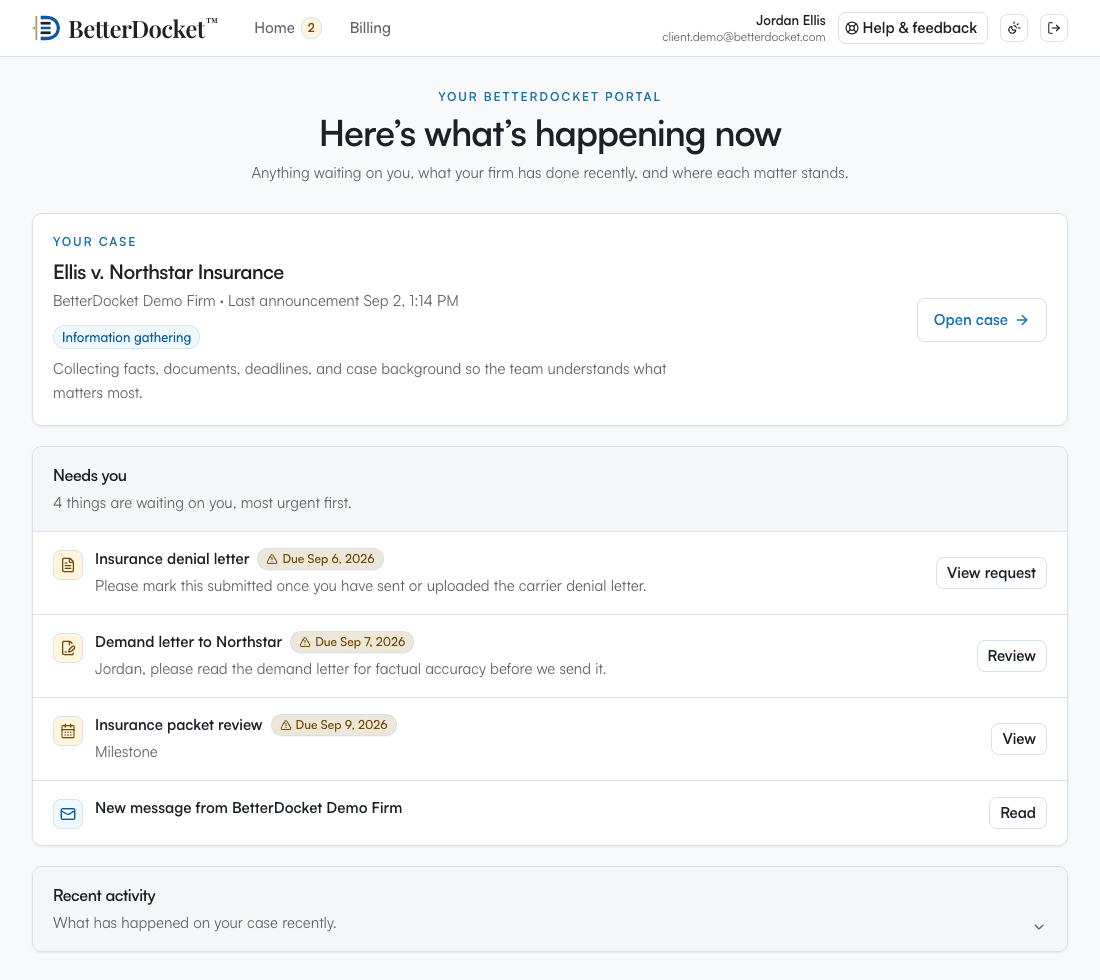Click View request for denial letter
Viewport: 1100px width, 980px height.
991,573
